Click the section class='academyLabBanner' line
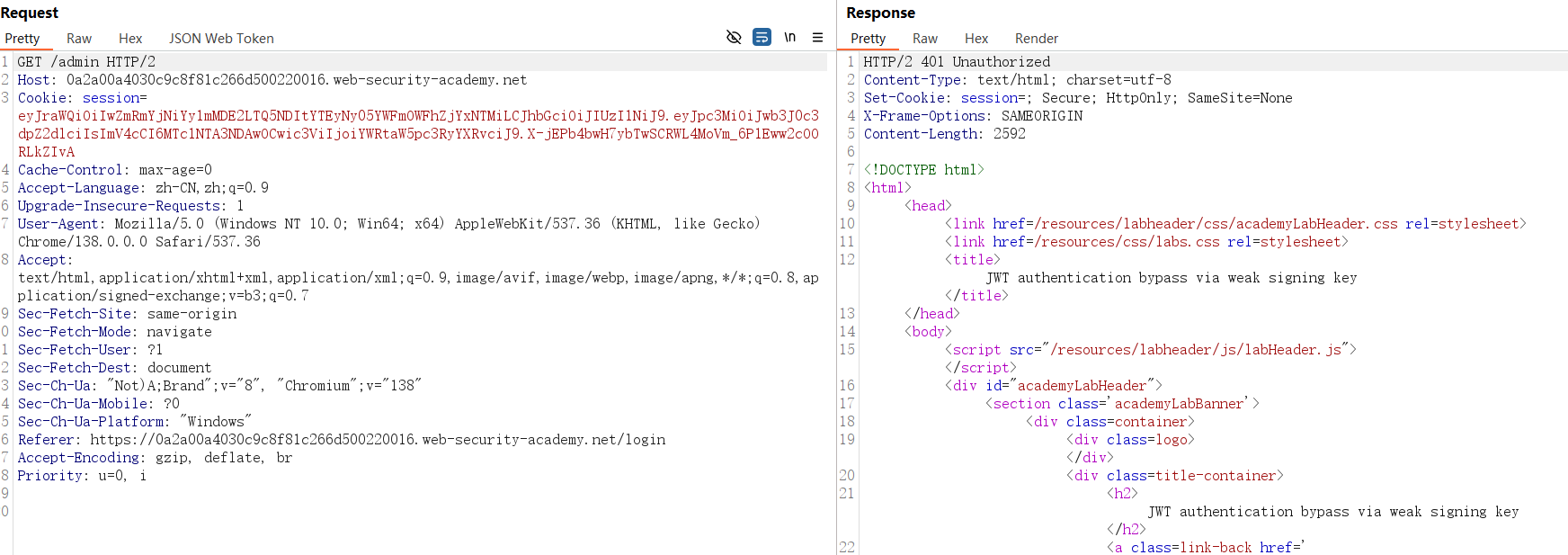1568x555 pixels. (x=1122, y=404)
